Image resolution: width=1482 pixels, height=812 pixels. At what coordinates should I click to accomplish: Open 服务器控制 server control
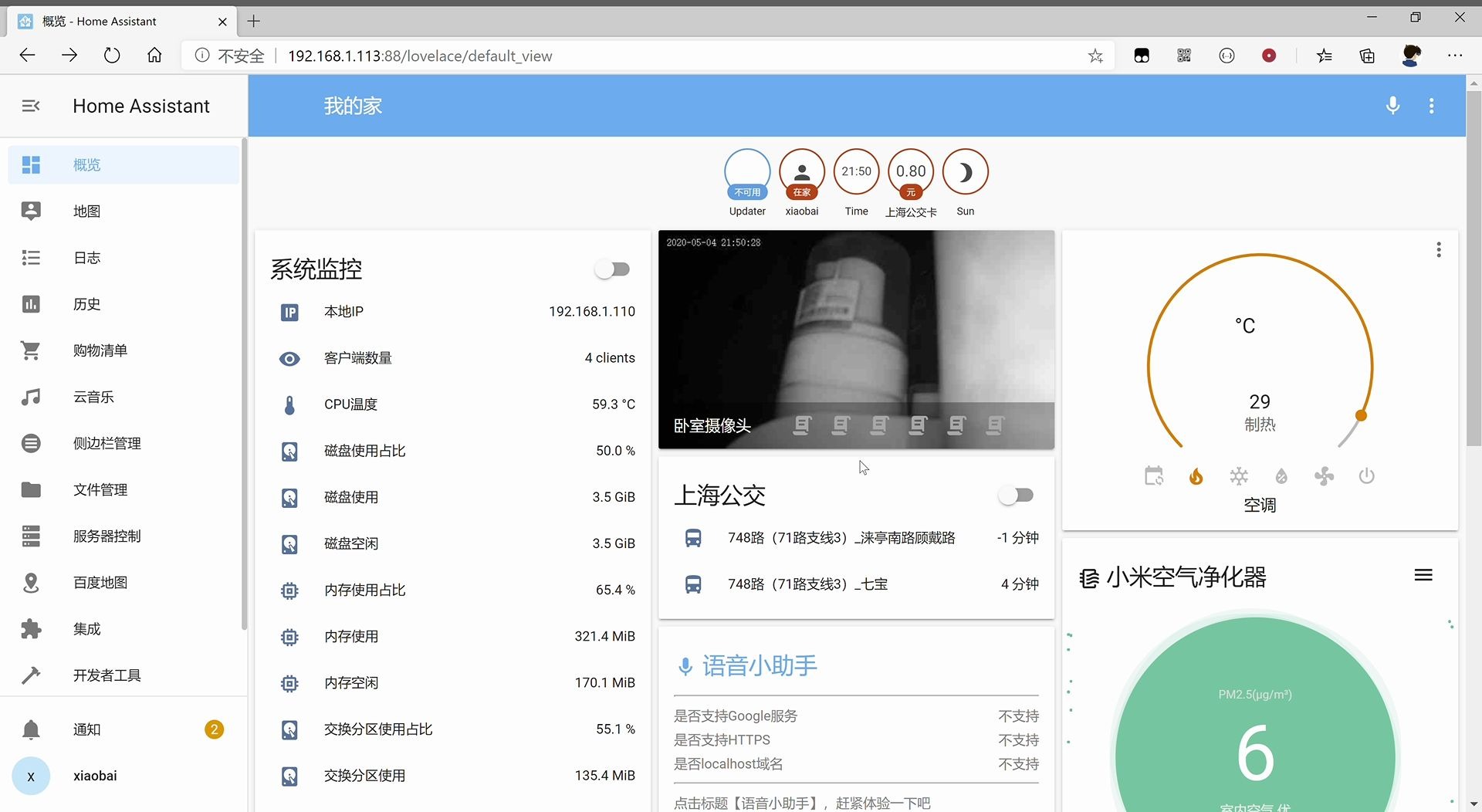[x=123, y=536]
